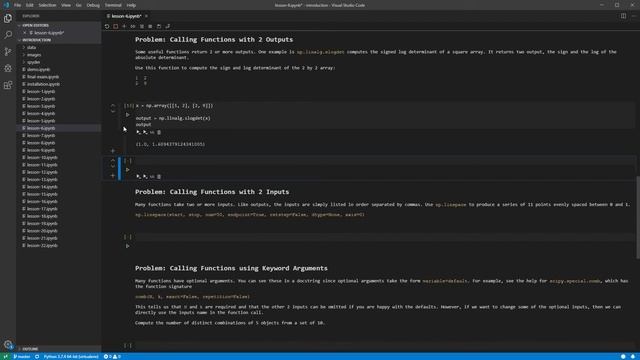640x360 pixels.
Task: Add cell below the slogdet output
Action: tap(113, 151)
